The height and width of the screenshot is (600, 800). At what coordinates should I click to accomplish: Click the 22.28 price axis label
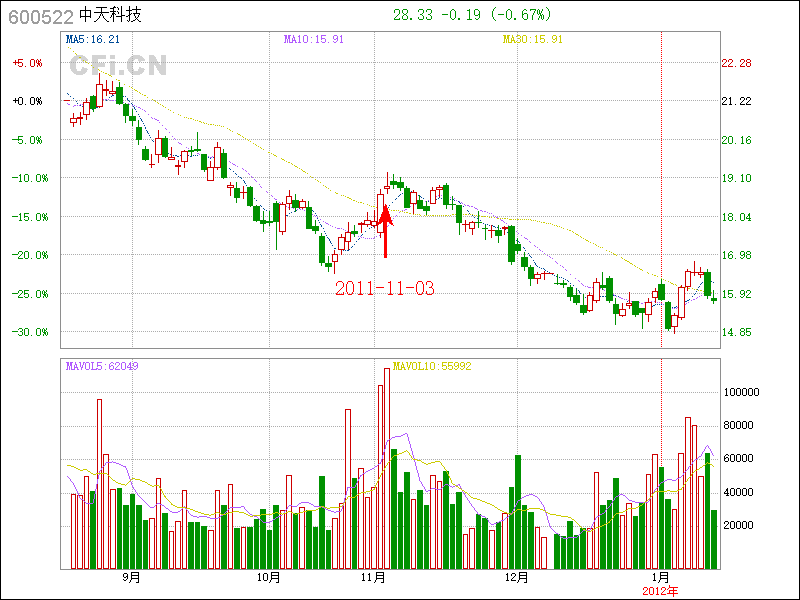tap(736, 63)
